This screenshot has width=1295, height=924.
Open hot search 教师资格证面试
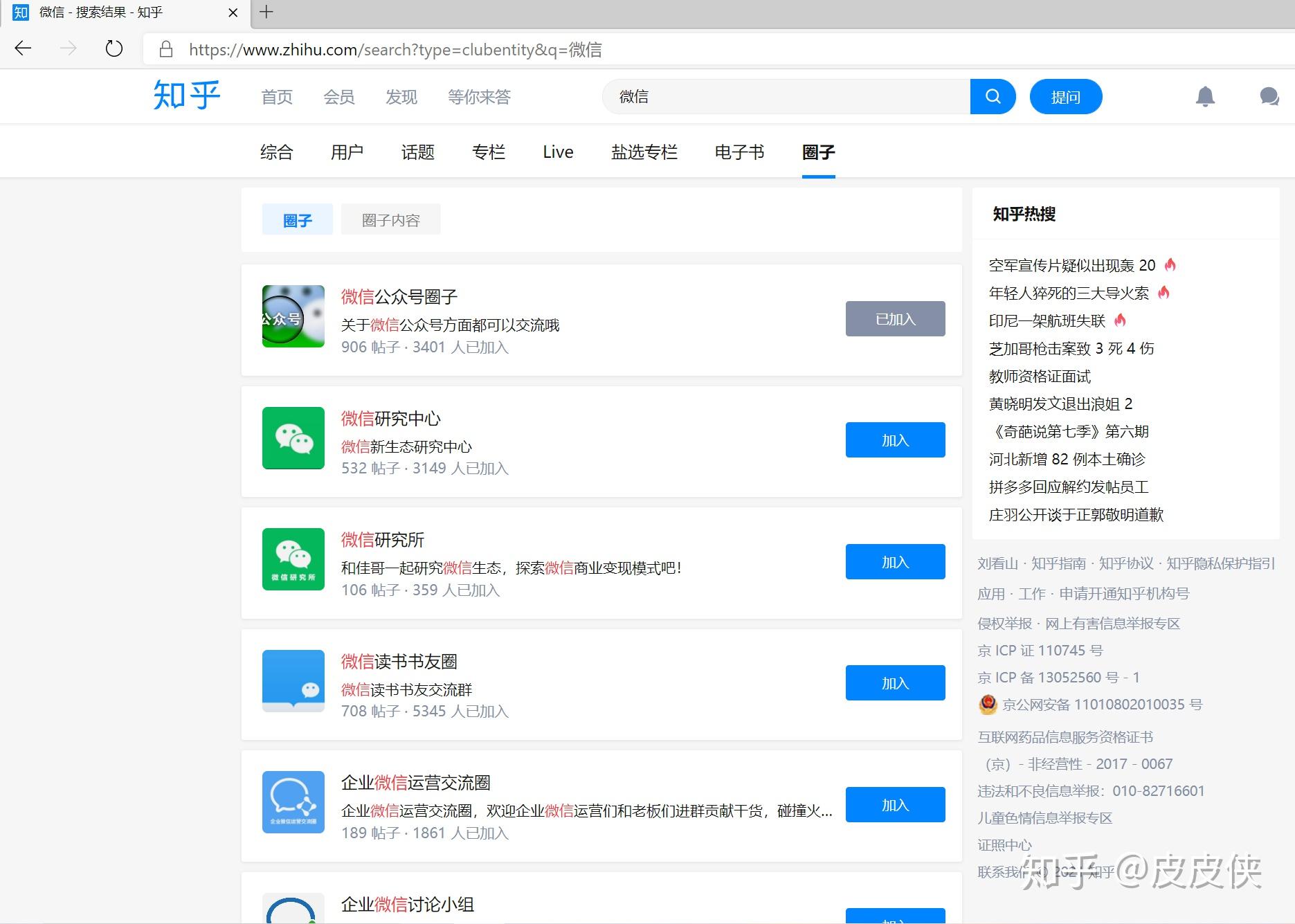pos(1040,377)
